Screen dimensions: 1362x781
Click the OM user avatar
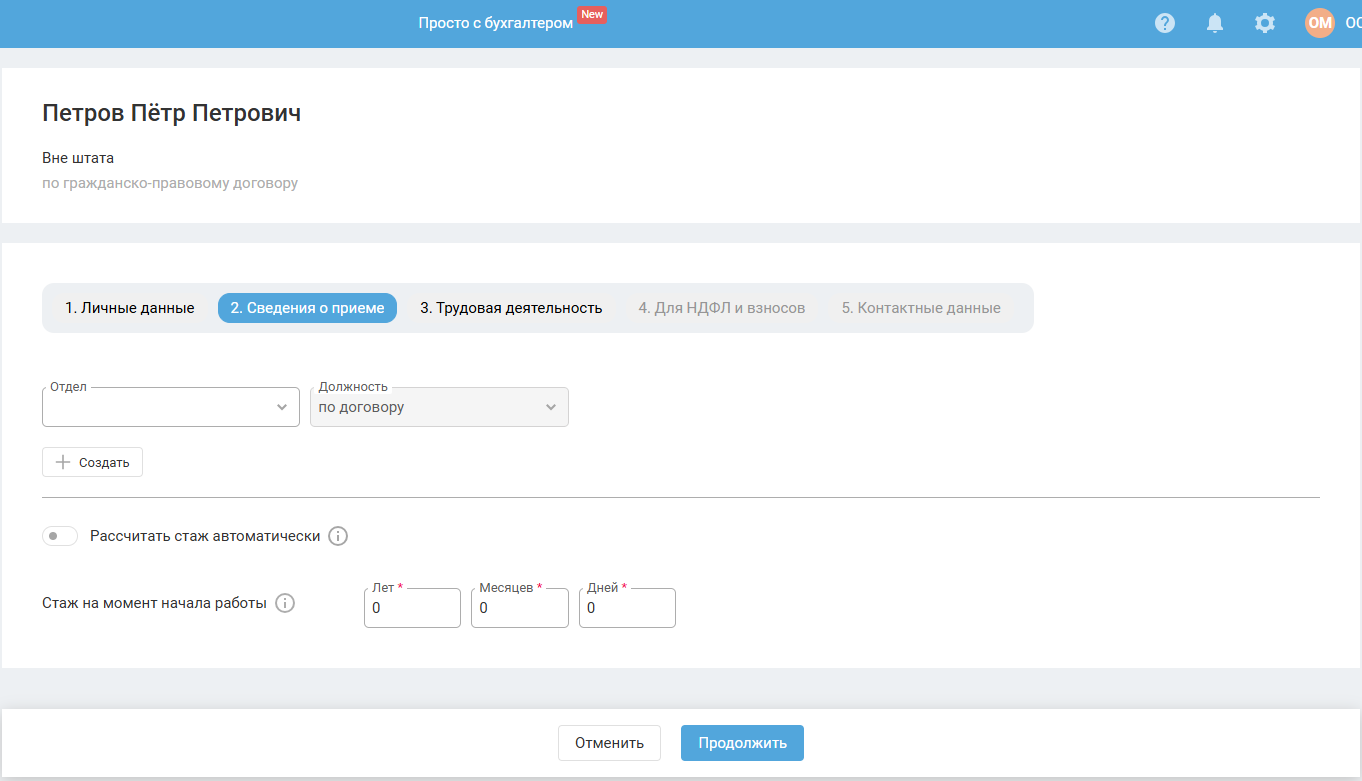click(1320, 23)
